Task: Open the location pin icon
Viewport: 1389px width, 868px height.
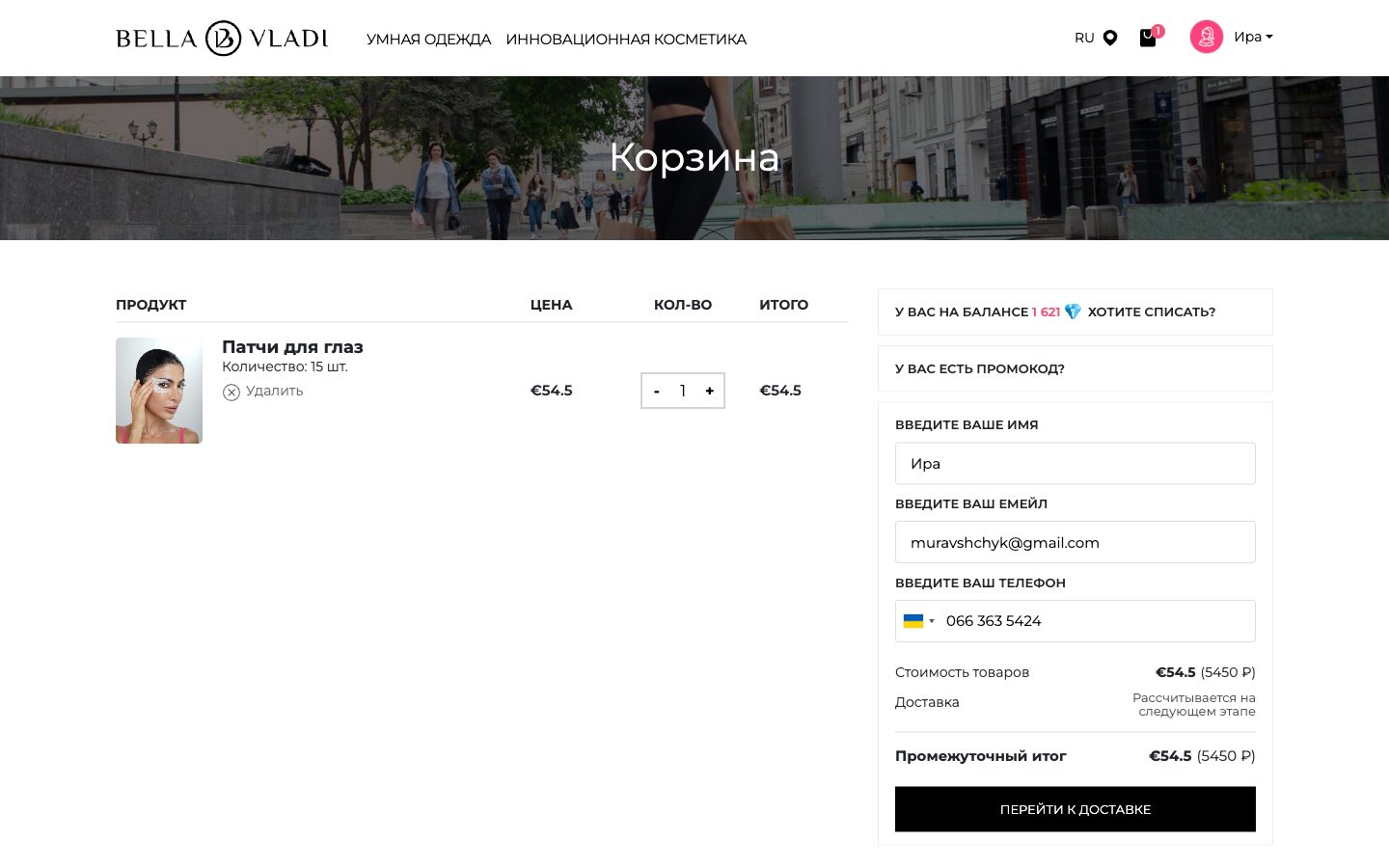Action: (1110, 39)
